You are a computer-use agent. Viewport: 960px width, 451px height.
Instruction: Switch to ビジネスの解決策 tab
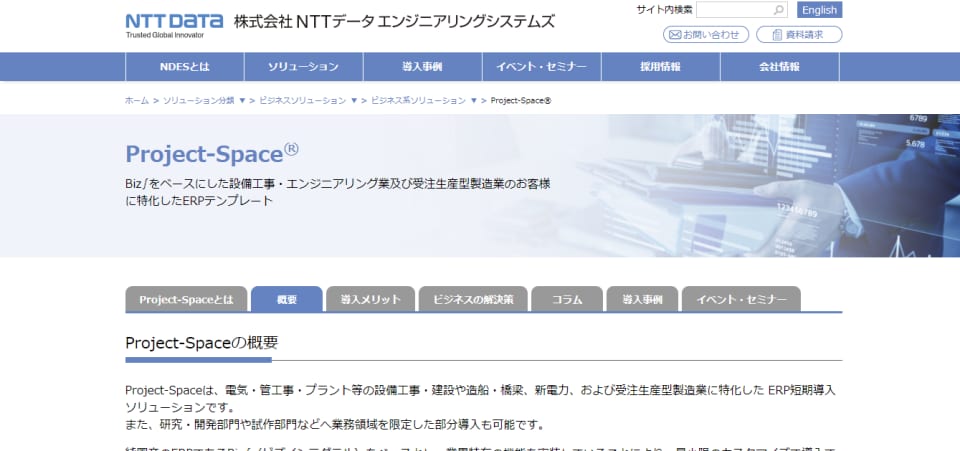pyautogui.click(x=473, y=299)
